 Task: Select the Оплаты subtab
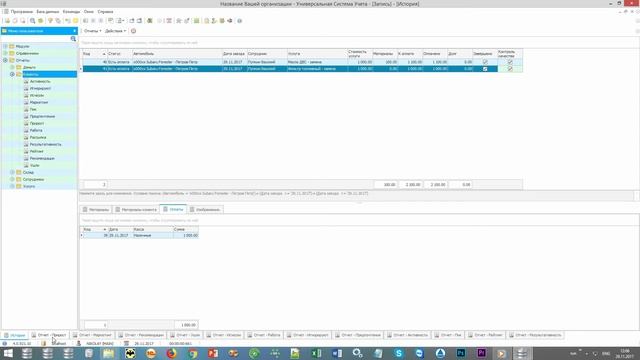[x=173, y=209]
